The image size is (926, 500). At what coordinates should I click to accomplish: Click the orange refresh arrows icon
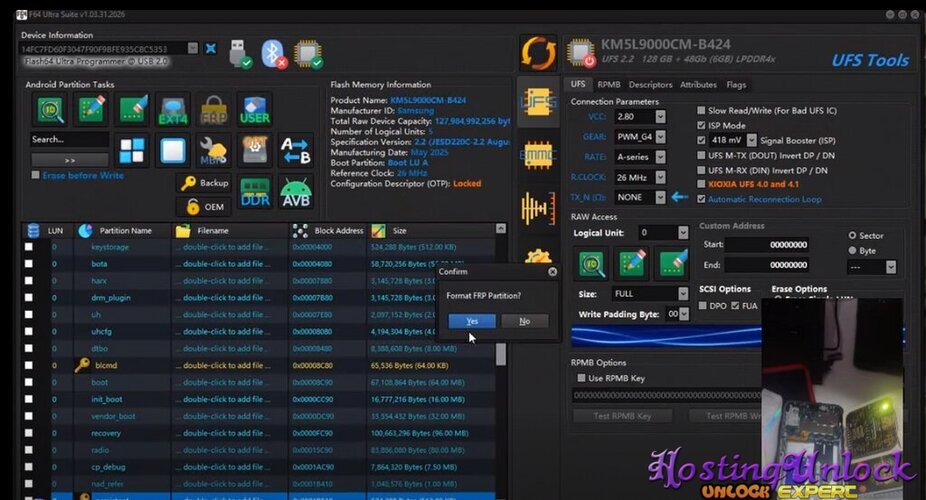538,53
